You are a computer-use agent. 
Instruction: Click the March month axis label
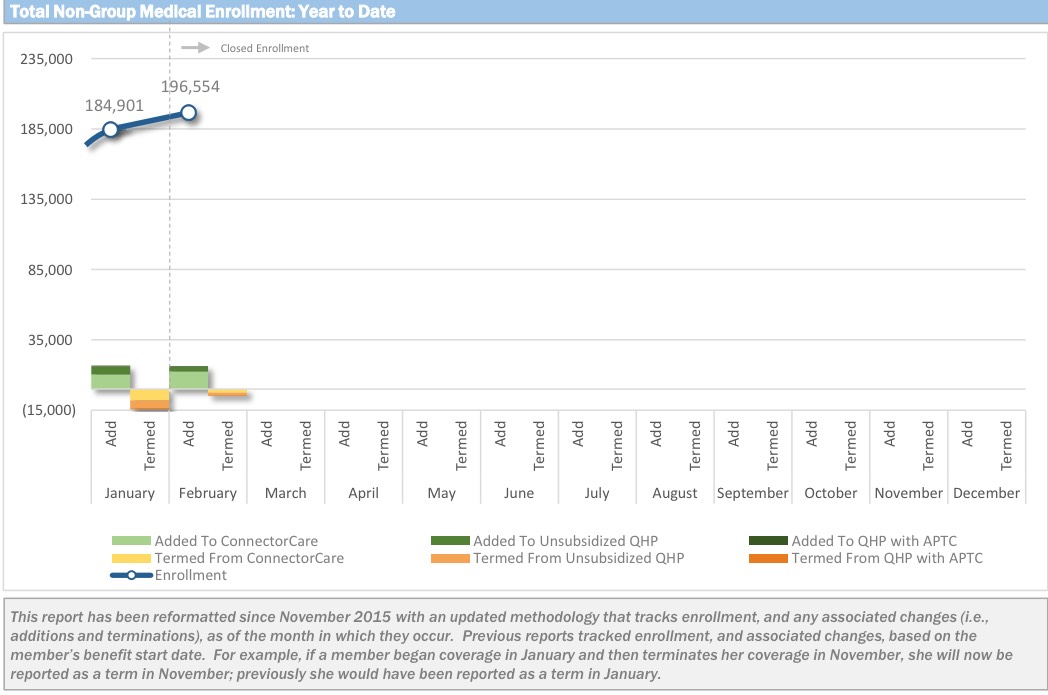[x=286, y=493]
